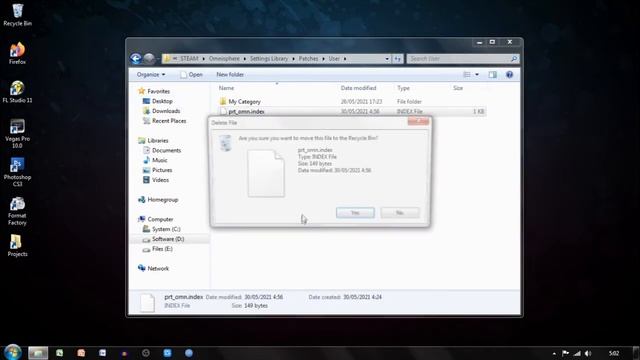Open the Pictures library

point(162,170)
